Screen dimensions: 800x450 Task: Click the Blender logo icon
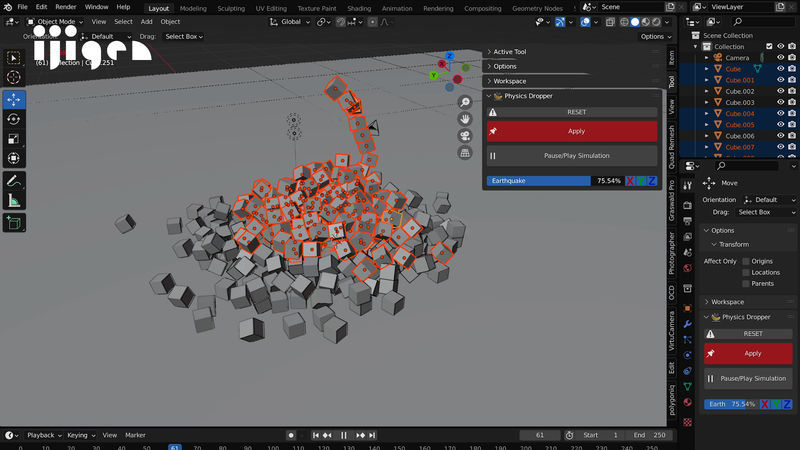pyautogui.click(x=8, y=7)
